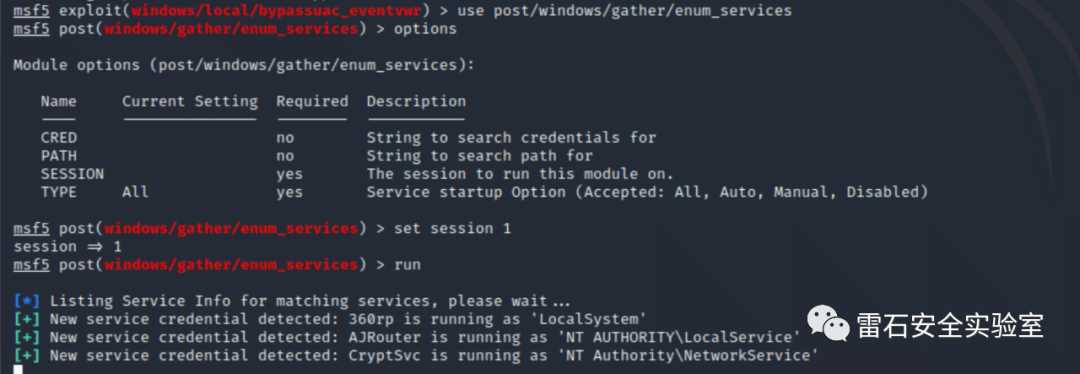Click the blue [*] status marker
This screenshot has height=374, width=1080.
click(27, 301)
